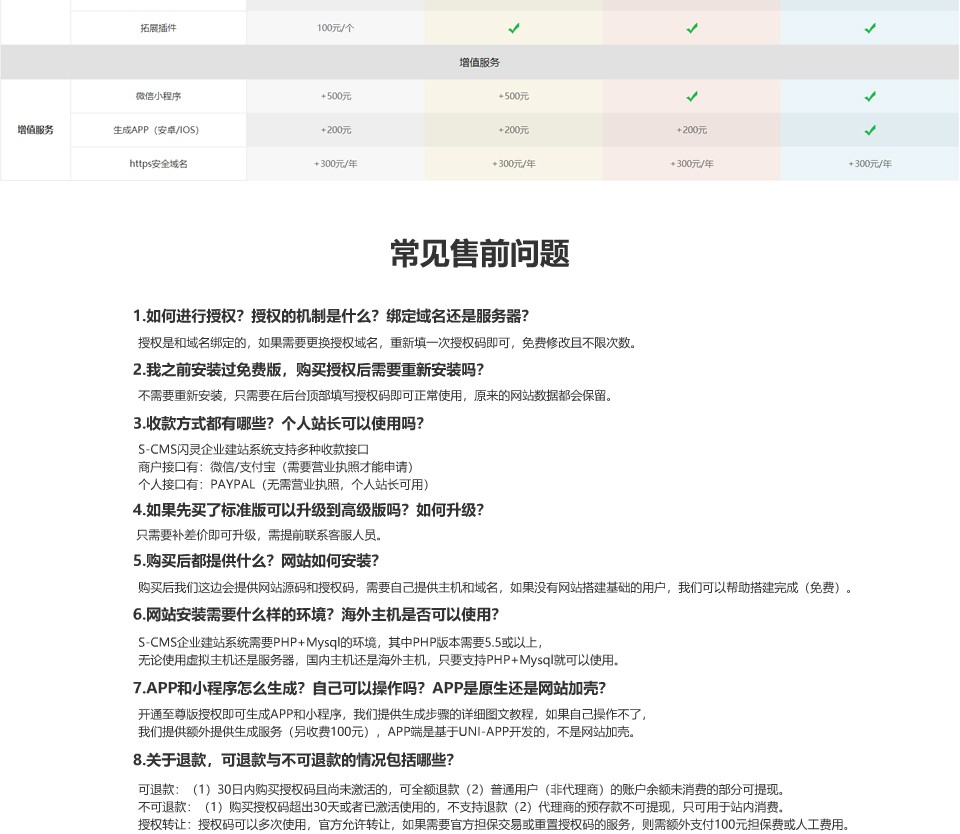Viewport: 960px width, 834px height.
Task: Click the 微信小程序 checkmark in the pink column
Action: [x=692, y=96]
